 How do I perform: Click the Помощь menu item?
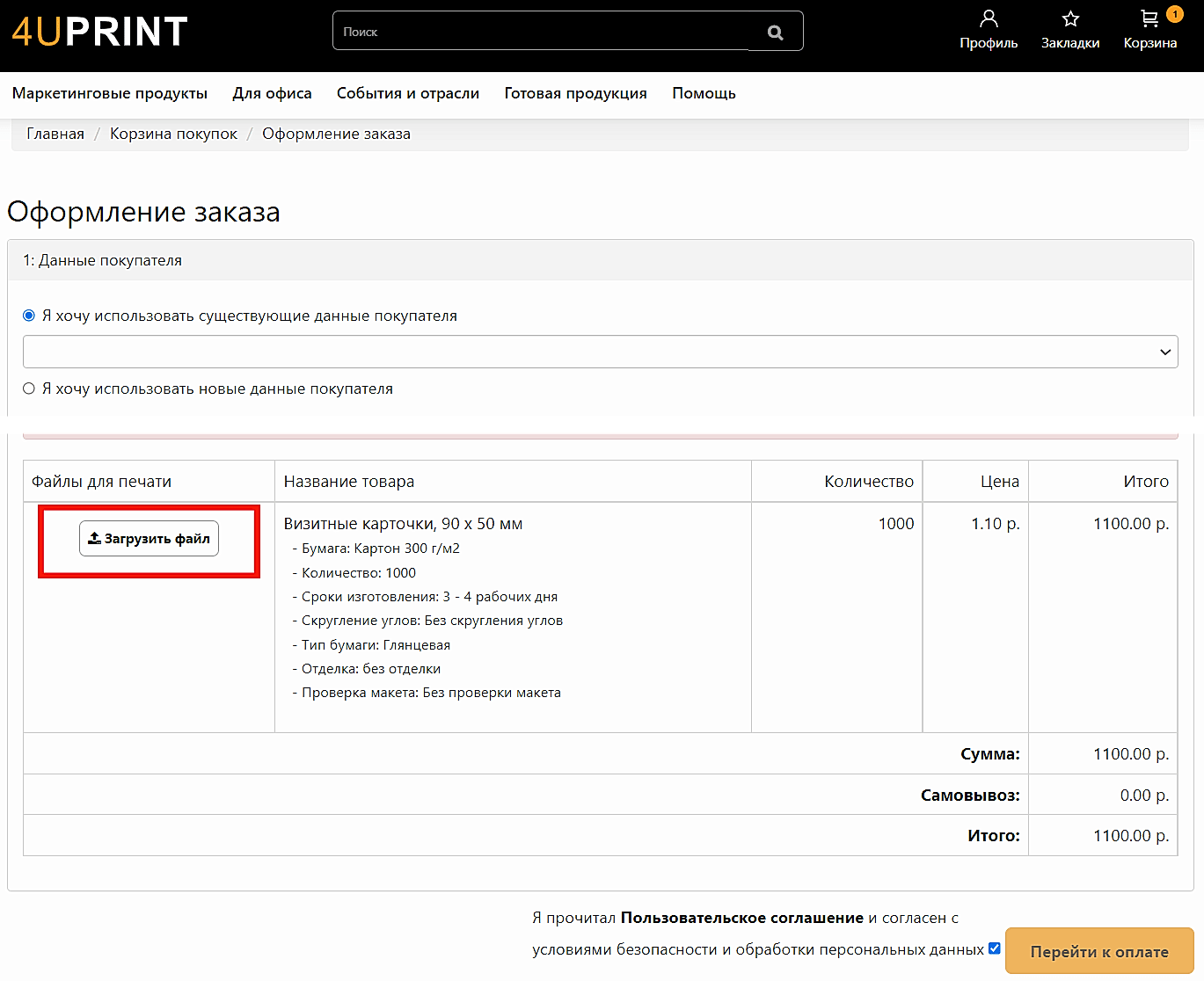point(704,93)
